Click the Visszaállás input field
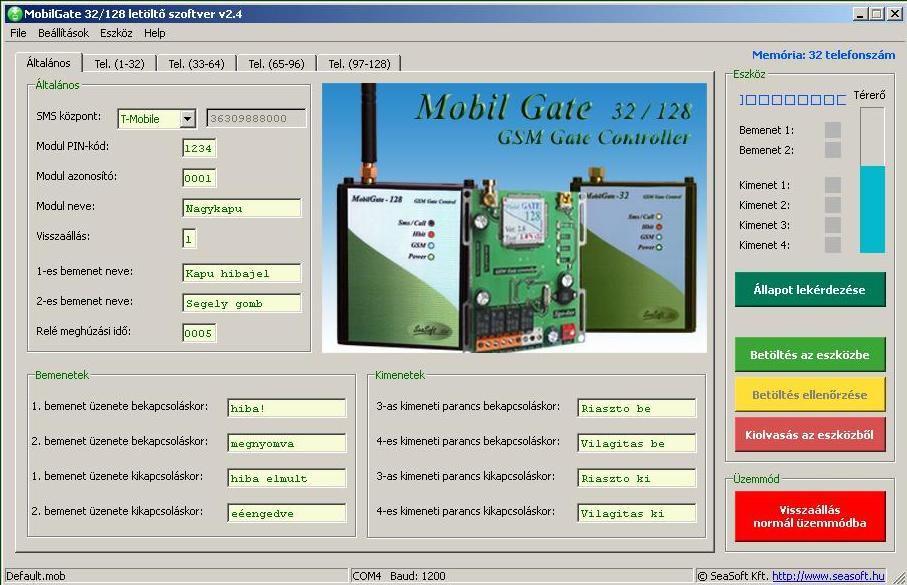The image size is (907, 585). 189,238
